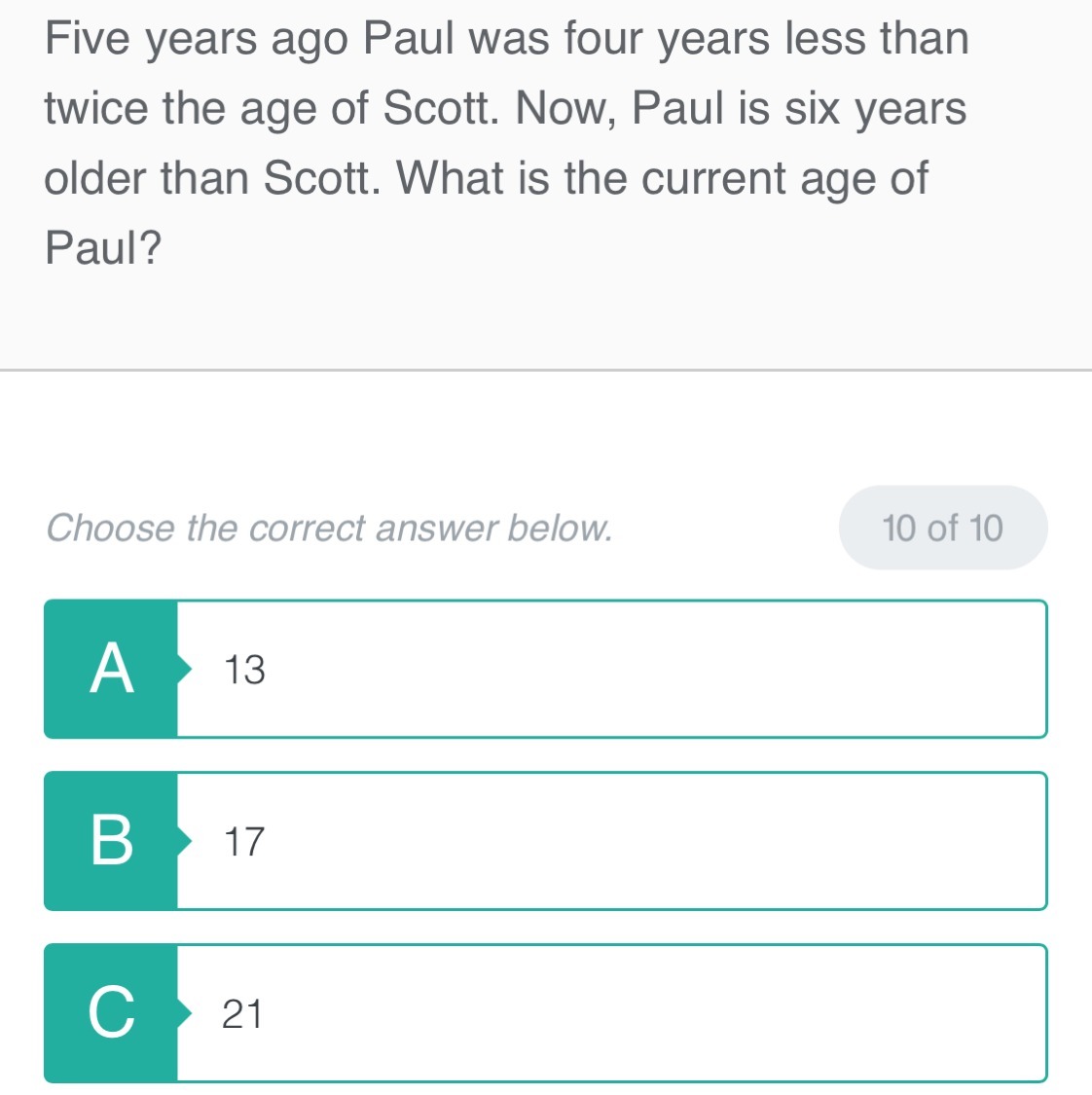Select the answer text 13
Screen dimensions: 1092x1095
click(244, 670)
